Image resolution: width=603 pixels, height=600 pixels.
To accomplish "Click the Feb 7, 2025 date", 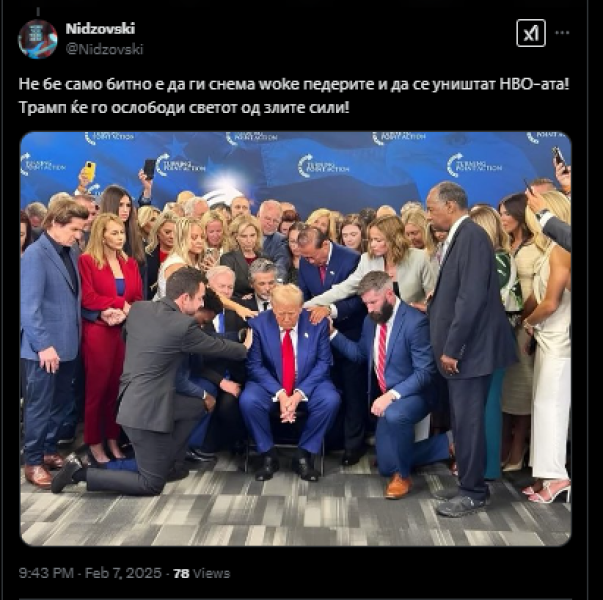I will coord(123,573).
